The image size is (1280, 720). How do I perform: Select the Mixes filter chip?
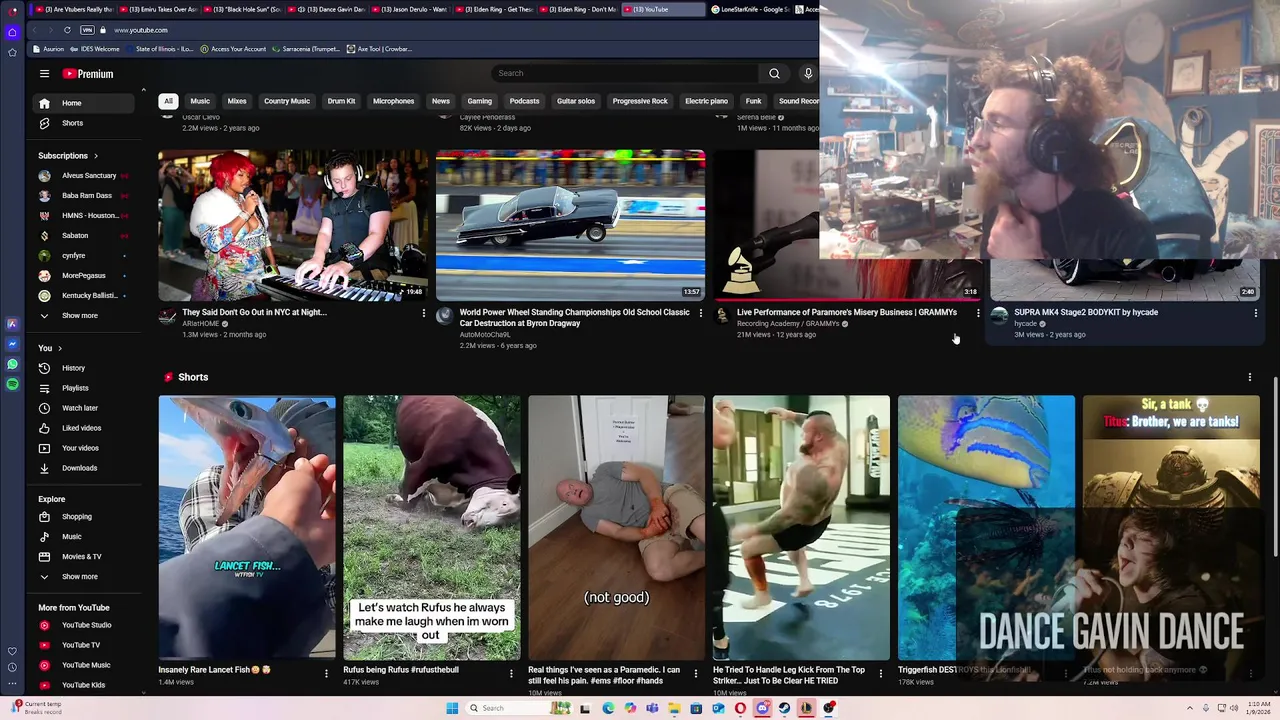coord(237,101)
